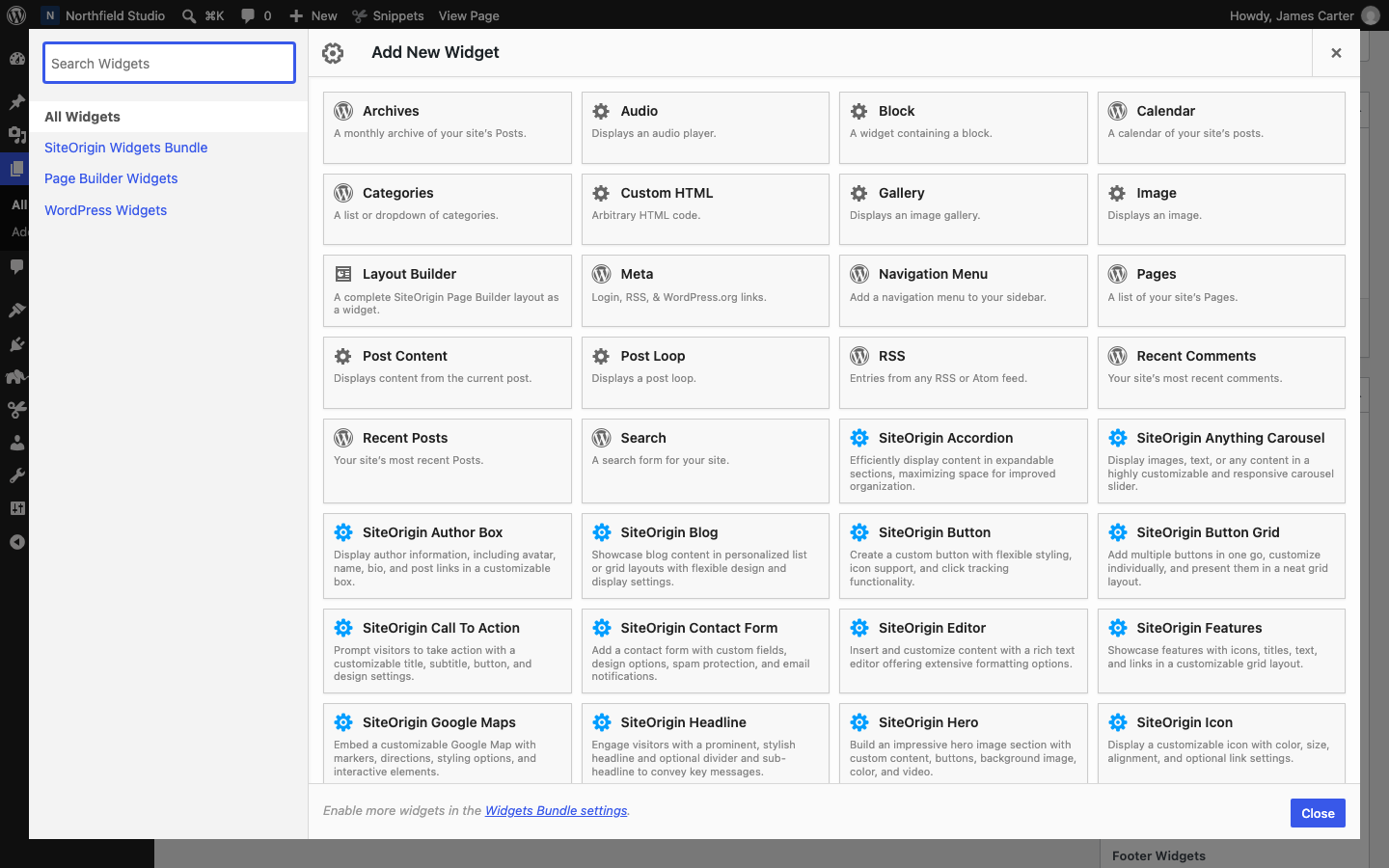Viewport: 1389px width, 868px height.
Task: Click the Layout Builder widget icon
Action: (x=343, y=274)
